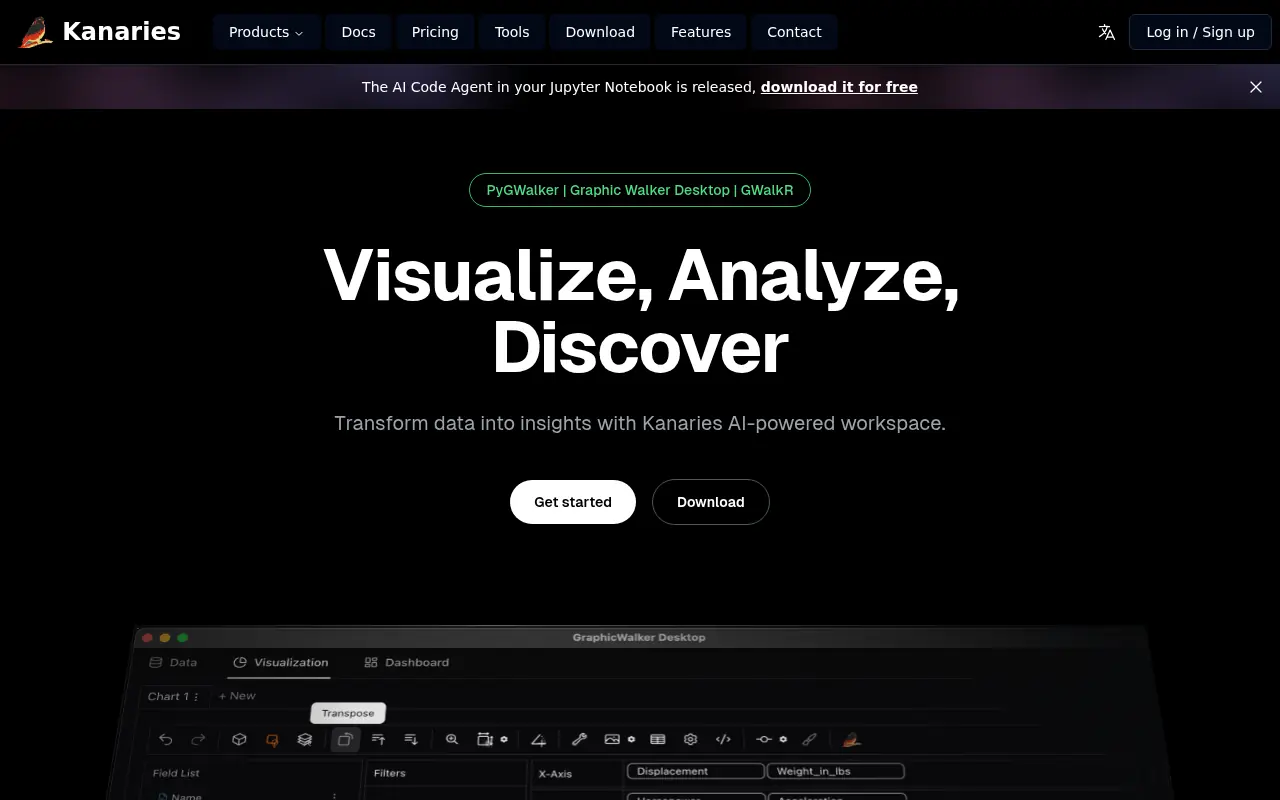Click the wrench tool in the chart toolbar
The width and height of the screenshot is (1280, 800).
click(578, 739)
